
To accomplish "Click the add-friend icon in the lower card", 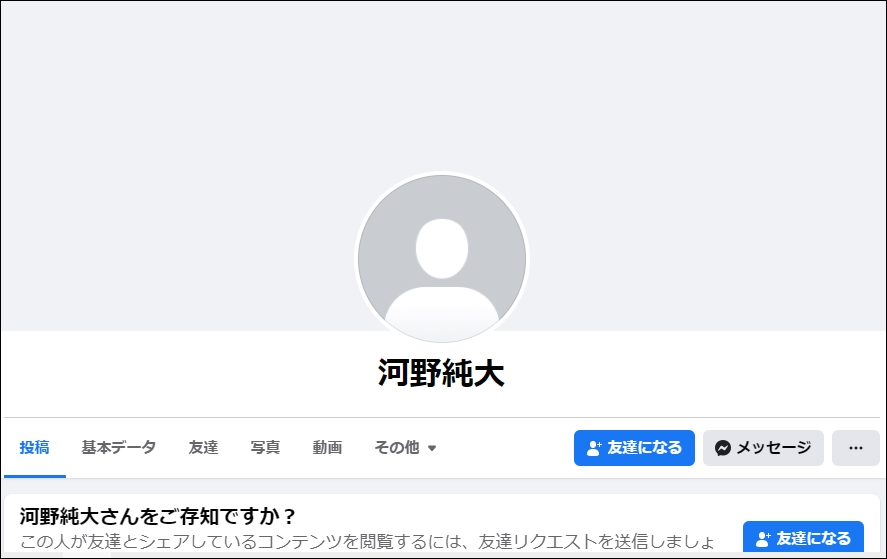I will pos(763,539).
